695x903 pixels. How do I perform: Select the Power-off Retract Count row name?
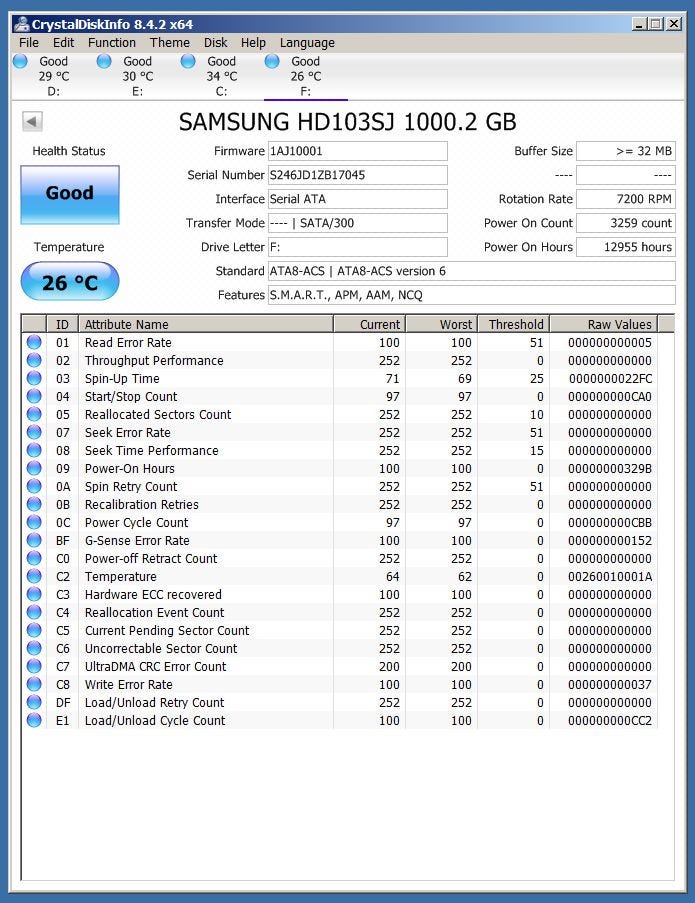click(x=151, y=558)
